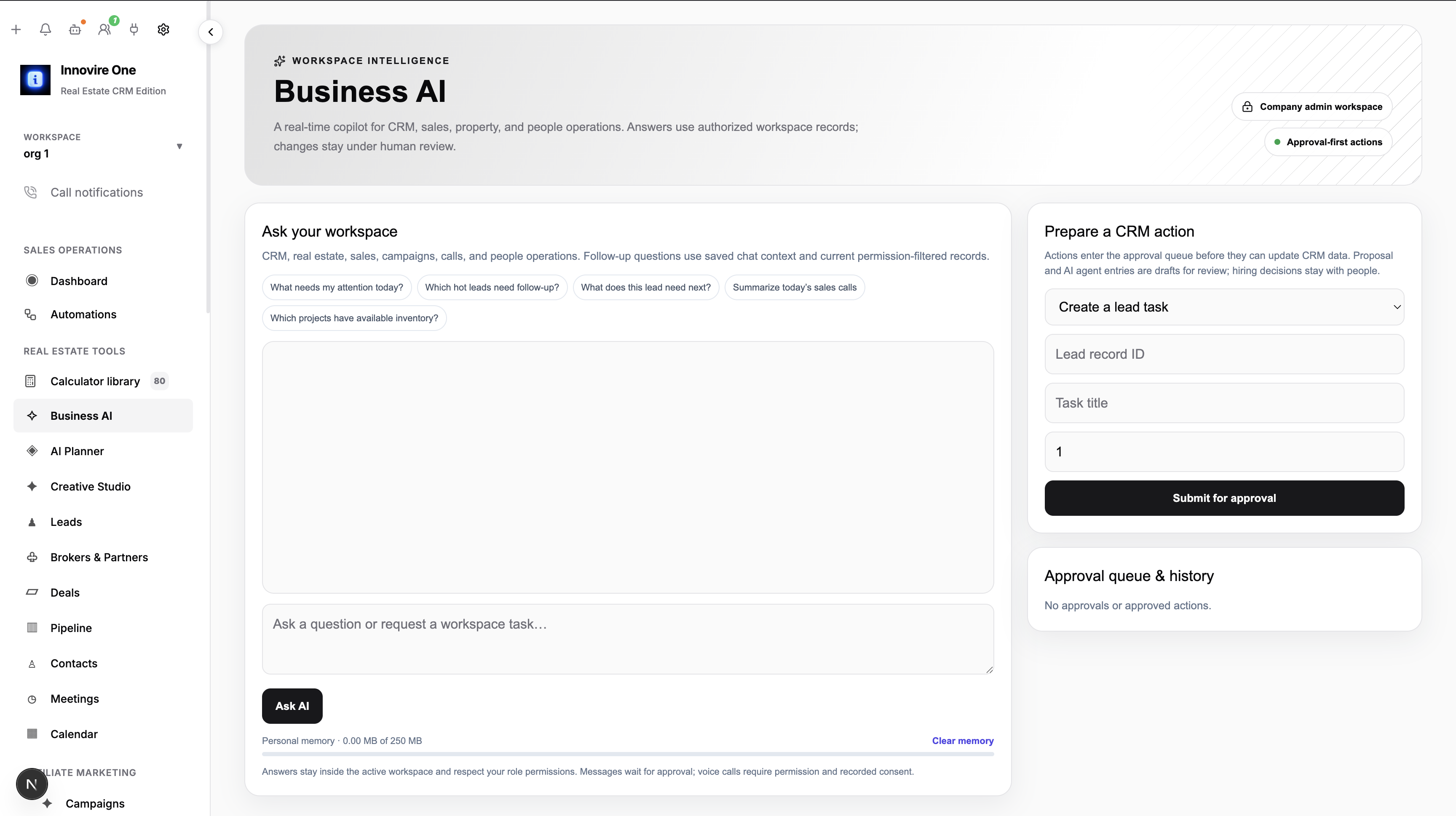Click the Call notifications phone icon
The image size is (1456, 816).
[30, 192]
